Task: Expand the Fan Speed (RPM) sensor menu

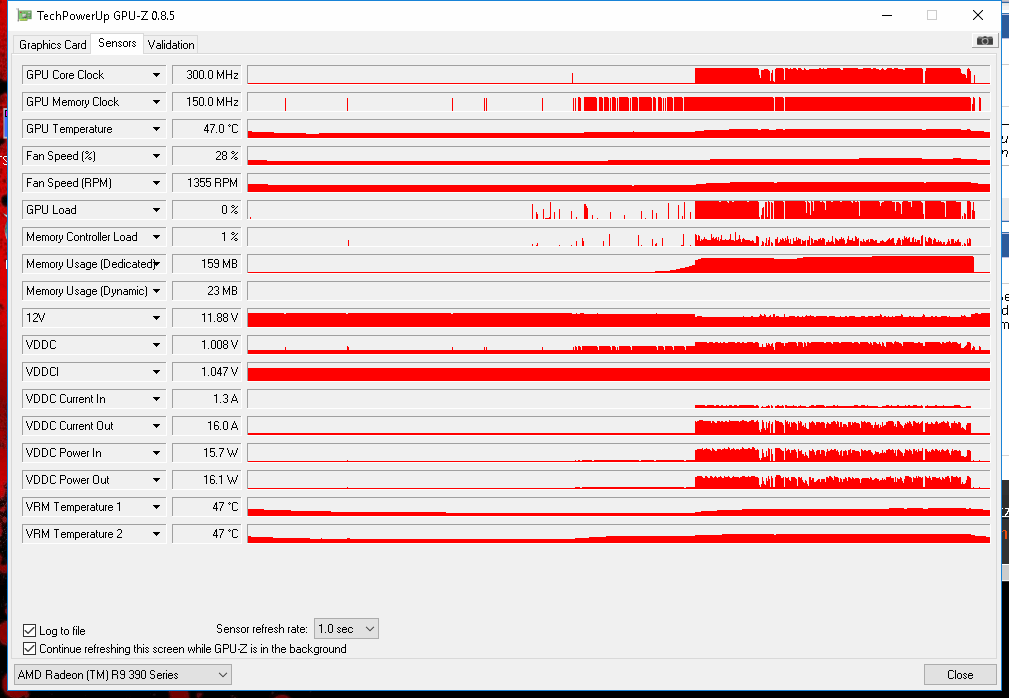Action: pyautogui.click(x=156, y=183)
